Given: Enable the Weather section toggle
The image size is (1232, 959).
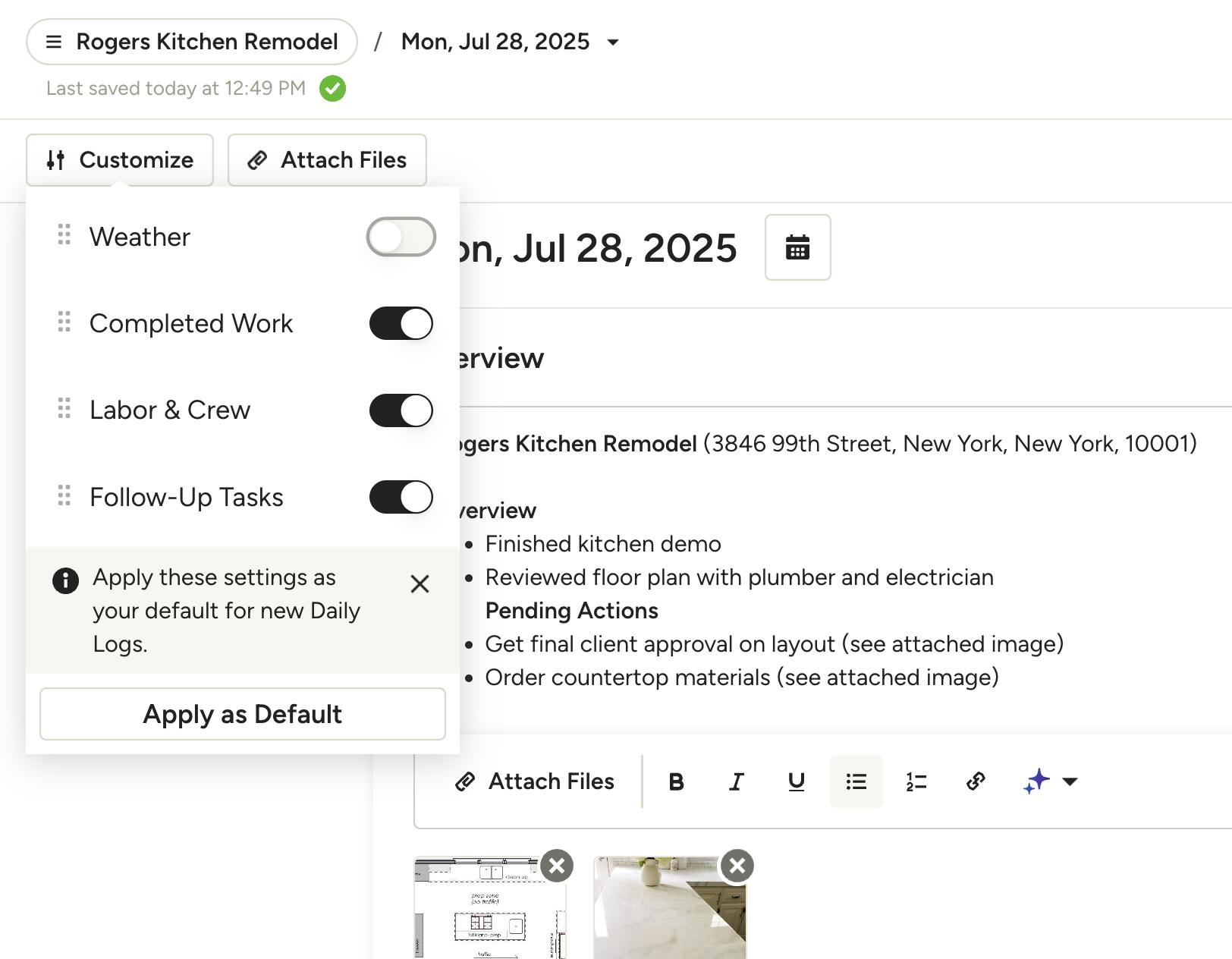Looking at the screenshot, I should pos(401,237).
